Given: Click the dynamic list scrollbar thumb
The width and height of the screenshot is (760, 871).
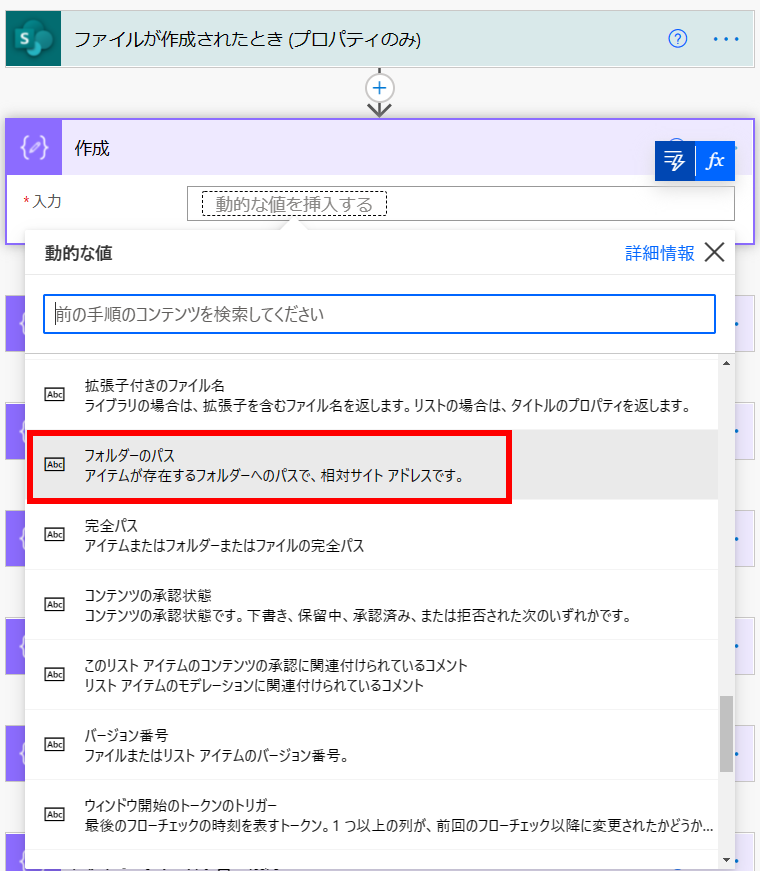Looking at the screenshot, I should click(726, 734).
